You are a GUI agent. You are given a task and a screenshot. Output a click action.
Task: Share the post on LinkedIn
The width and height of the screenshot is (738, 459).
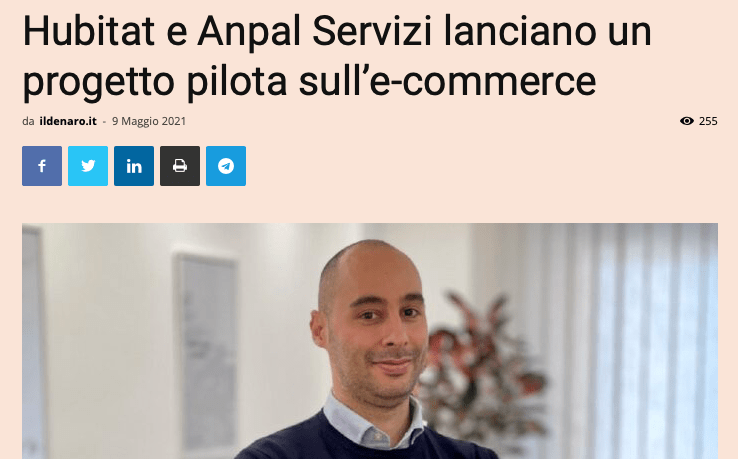134,166
